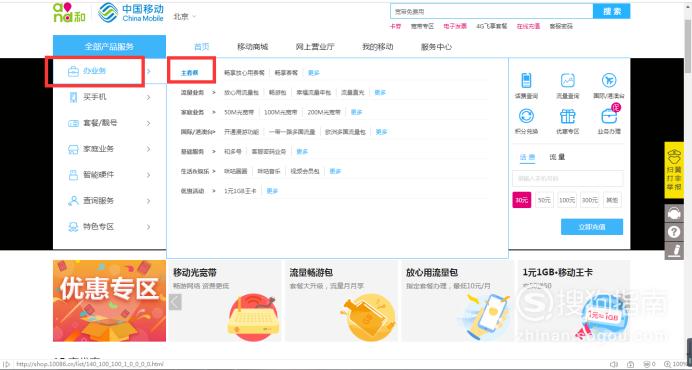Click the device icon beside 智能硬件

[73, 175]
